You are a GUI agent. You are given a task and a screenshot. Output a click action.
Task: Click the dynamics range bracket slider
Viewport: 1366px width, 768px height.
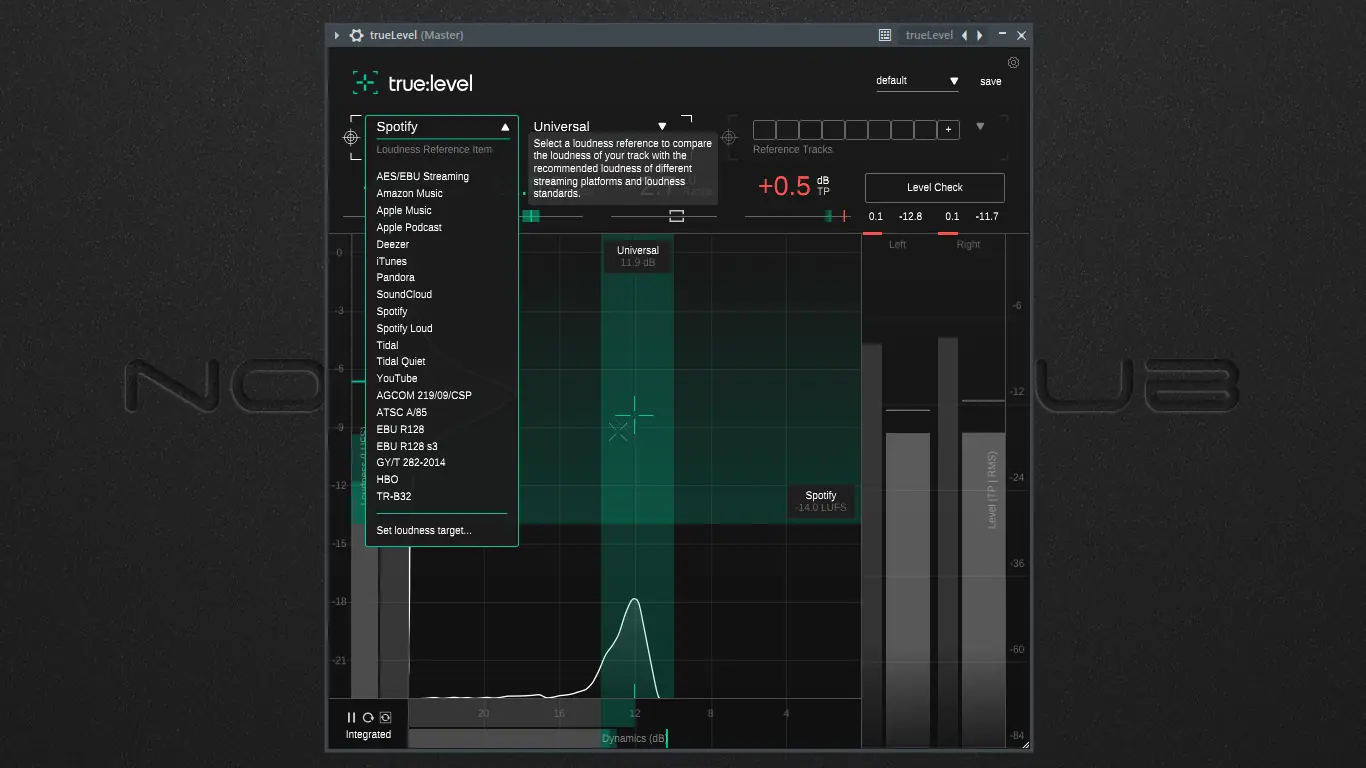[x=677, y=216]
